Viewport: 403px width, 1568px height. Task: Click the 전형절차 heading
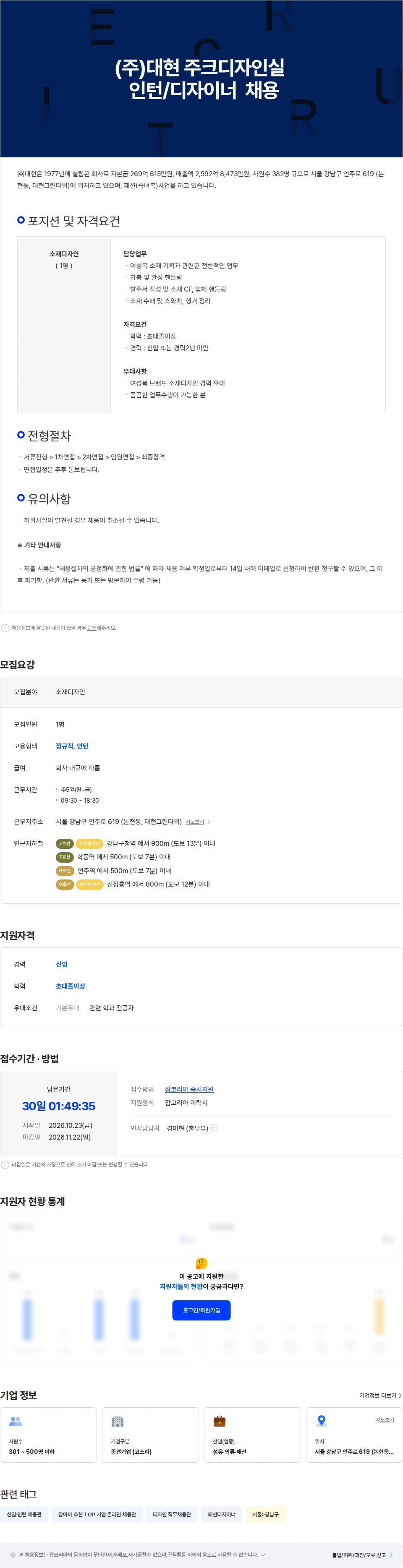[x=49, y=436]
